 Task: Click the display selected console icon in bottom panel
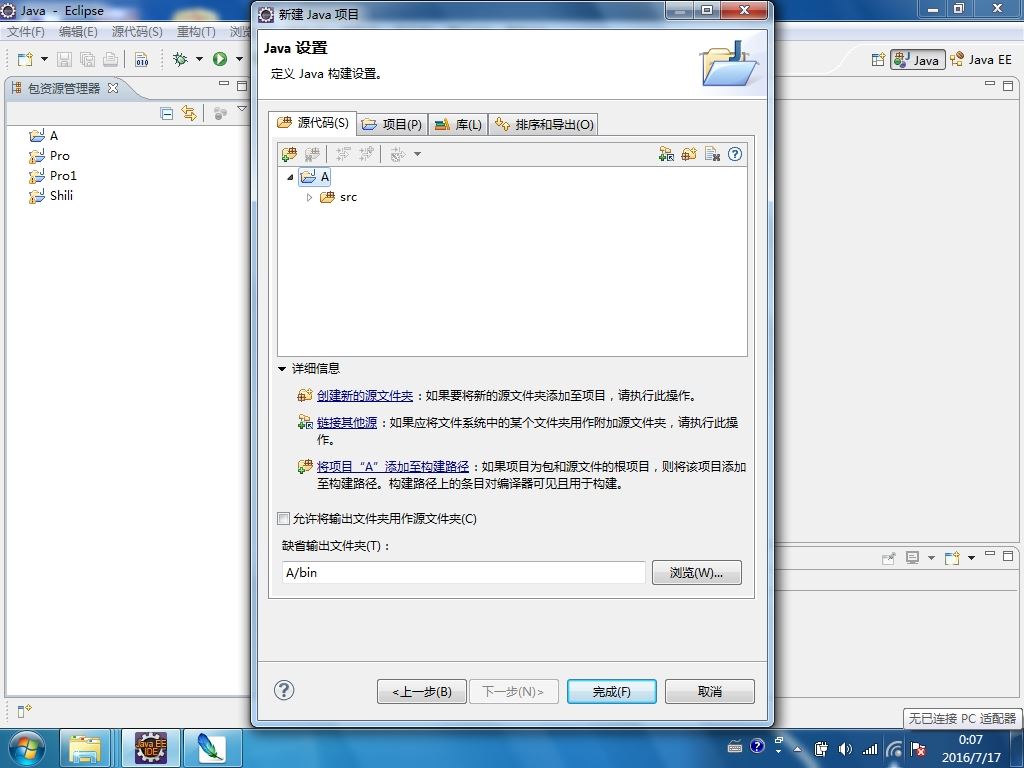tap(912, 558)
